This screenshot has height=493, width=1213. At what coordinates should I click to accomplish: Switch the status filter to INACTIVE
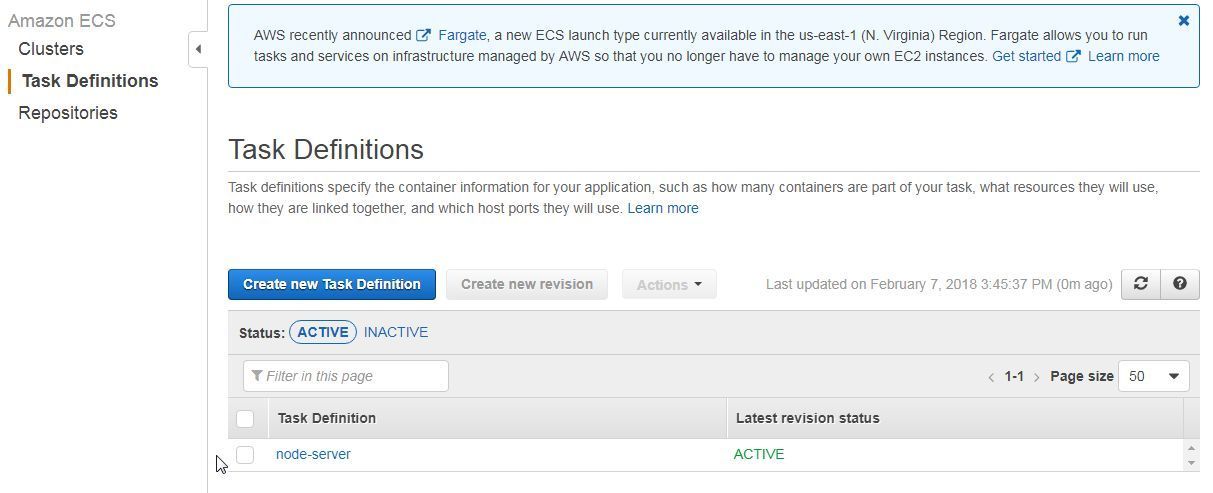tap(396, 332)
